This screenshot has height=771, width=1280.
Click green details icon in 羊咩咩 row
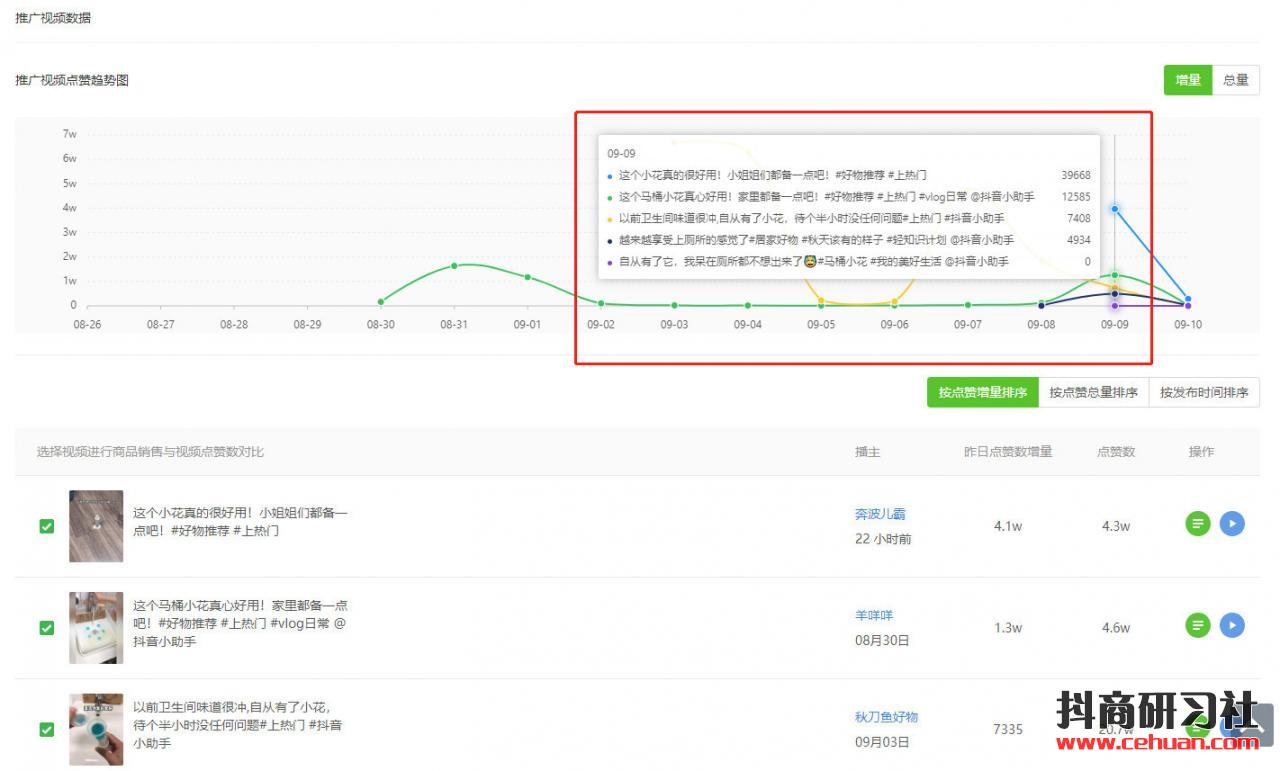[1197, 626]
